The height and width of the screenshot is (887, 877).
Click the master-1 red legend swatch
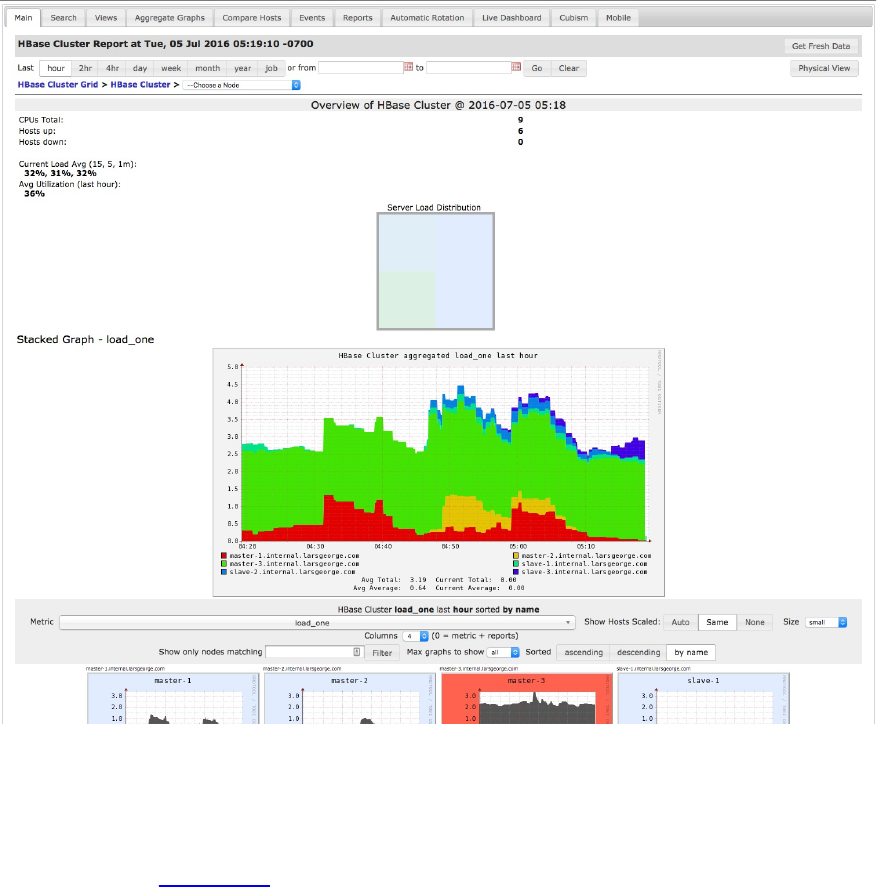click(224, 556)
